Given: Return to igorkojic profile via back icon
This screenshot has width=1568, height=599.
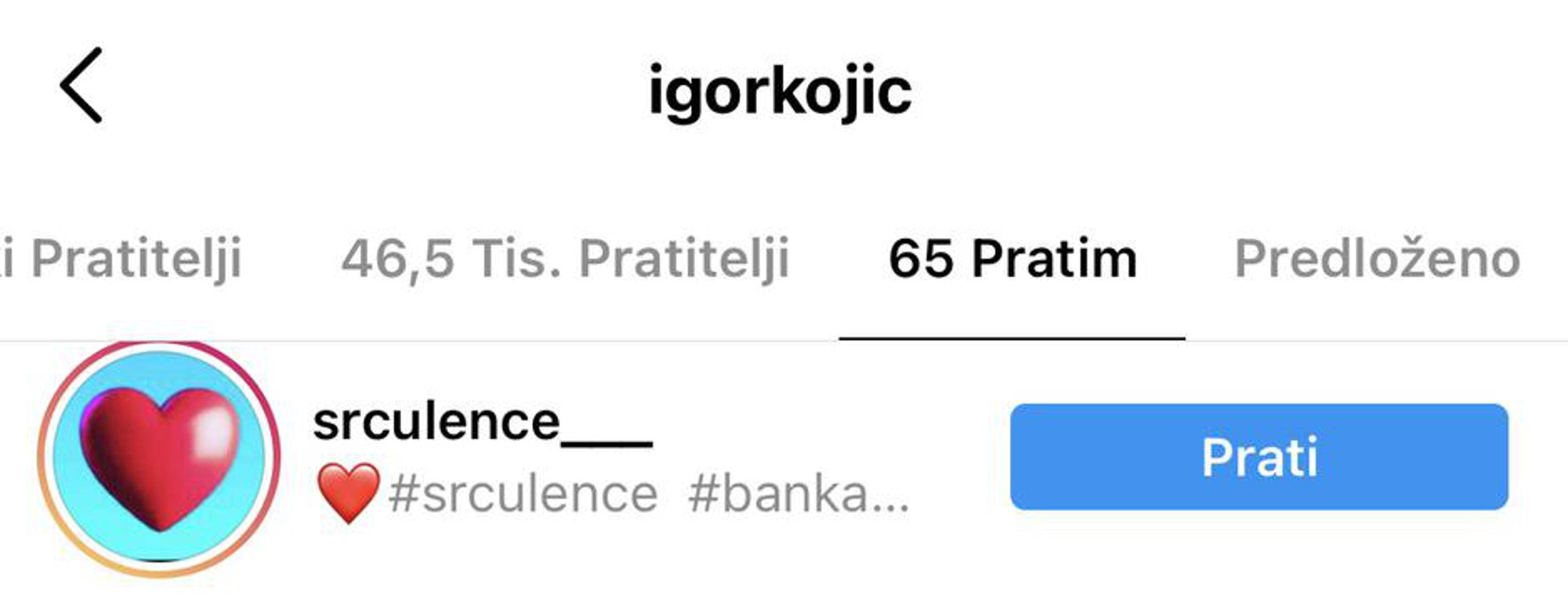Looking at the screenshot, I should tap(81, 85).
